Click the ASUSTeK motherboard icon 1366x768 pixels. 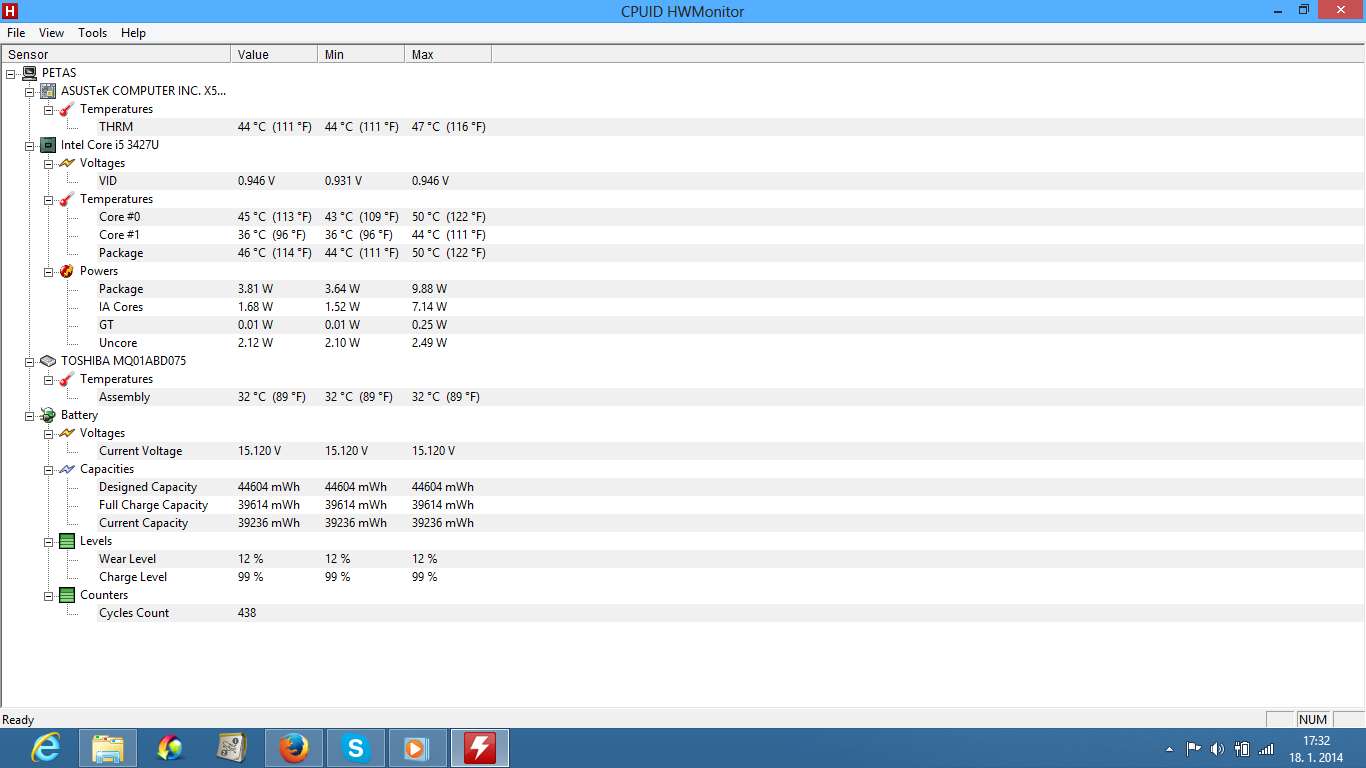(x=48, y=91)
